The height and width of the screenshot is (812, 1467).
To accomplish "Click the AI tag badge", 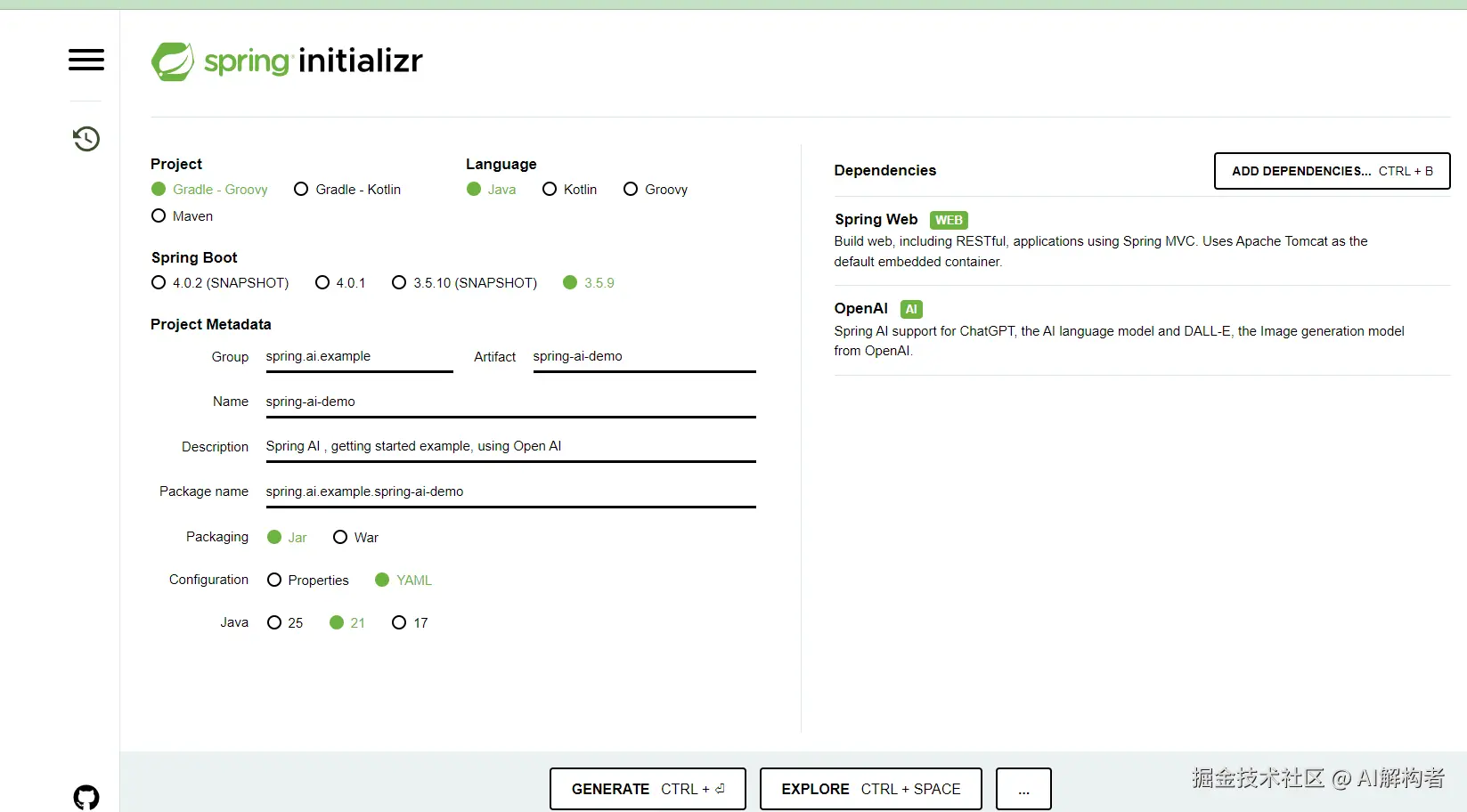I will (x=911, y=309).
